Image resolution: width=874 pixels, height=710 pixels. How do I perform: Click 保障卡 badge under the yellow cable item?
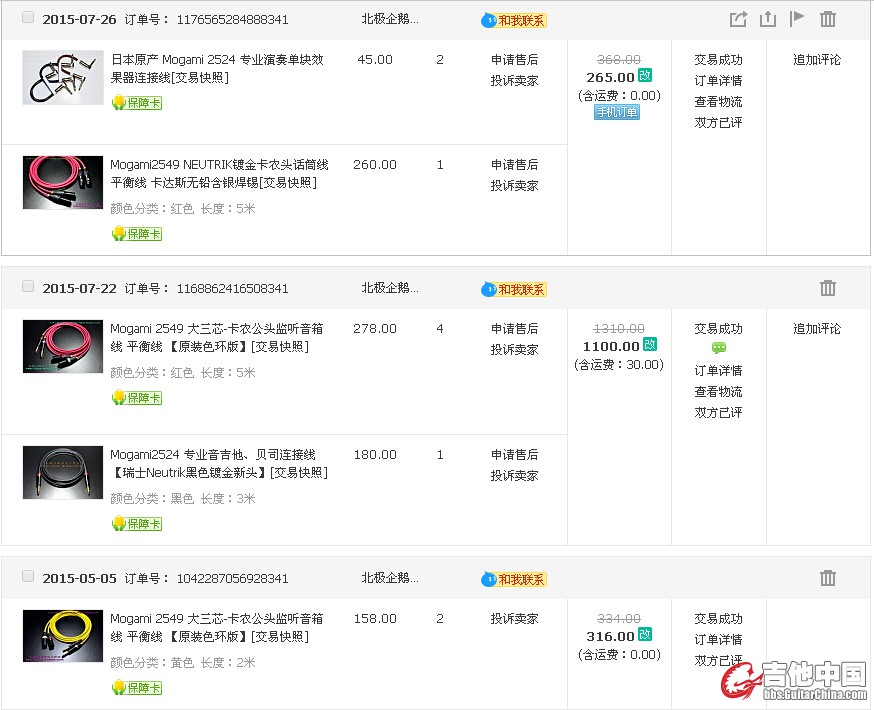tap(137, 688)
